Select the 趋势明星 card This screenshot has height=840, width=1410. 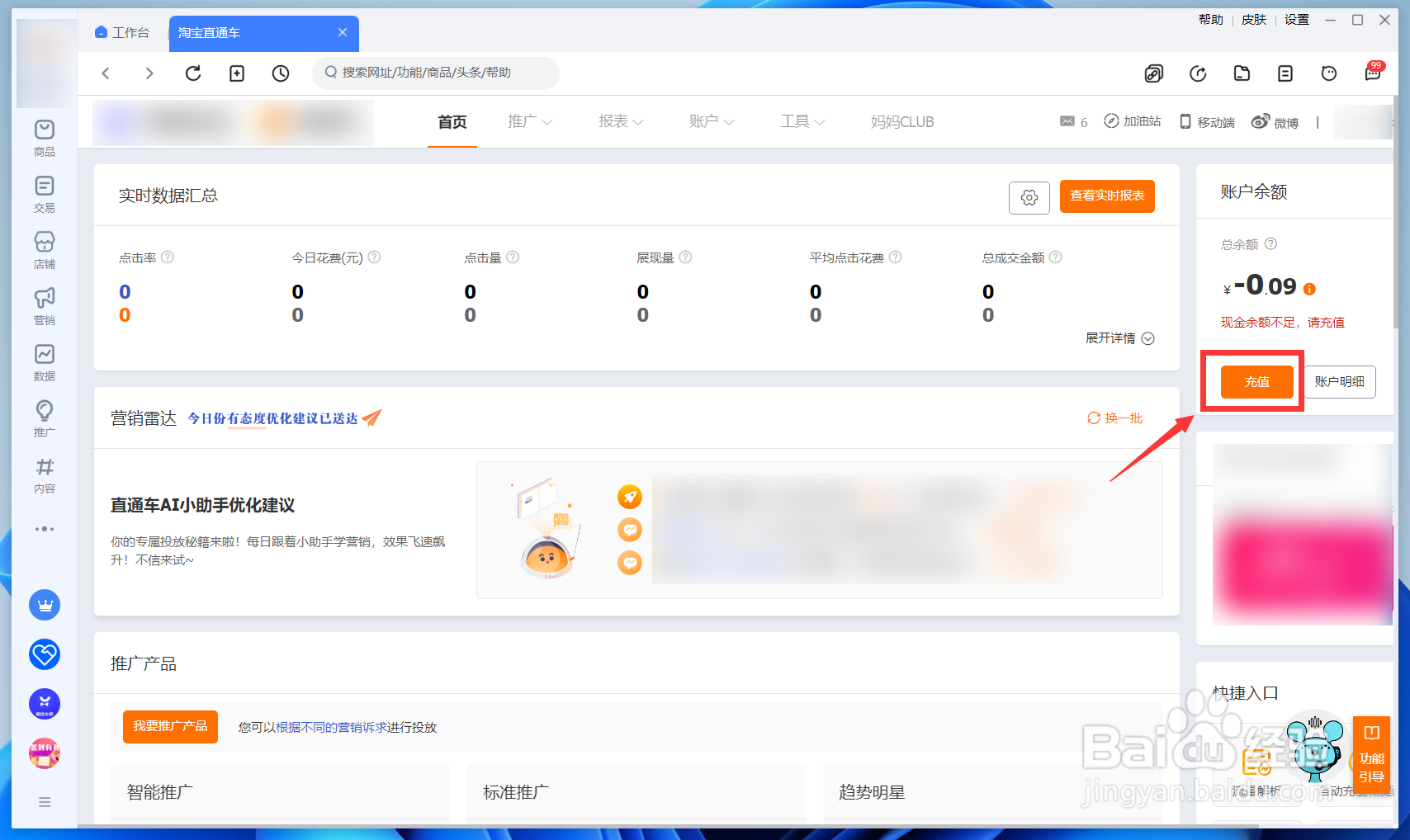coord(992,792)
